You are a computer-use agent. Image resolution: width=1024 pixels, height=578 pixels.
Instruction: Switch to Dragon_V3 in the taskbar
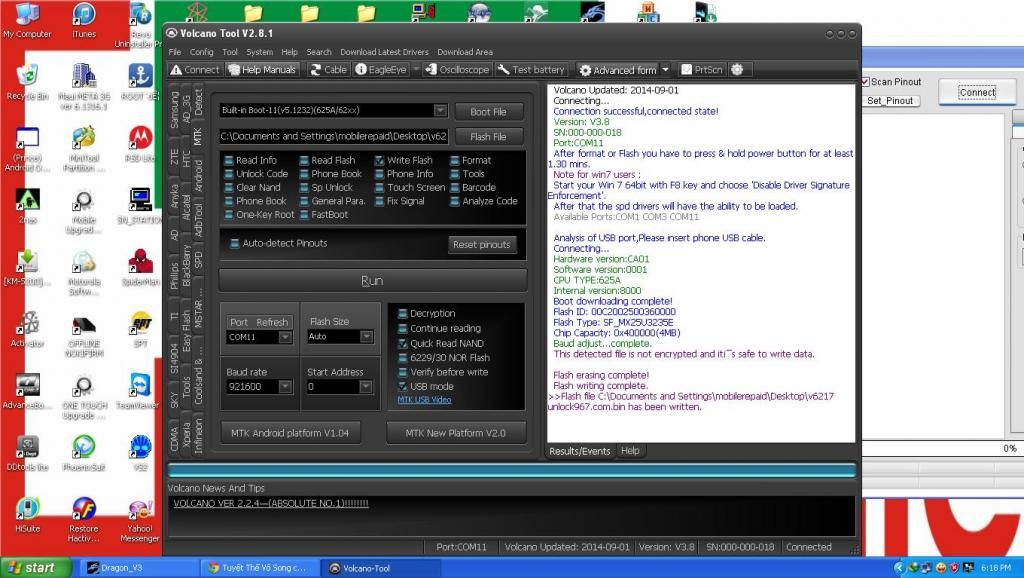coord(137,568)
